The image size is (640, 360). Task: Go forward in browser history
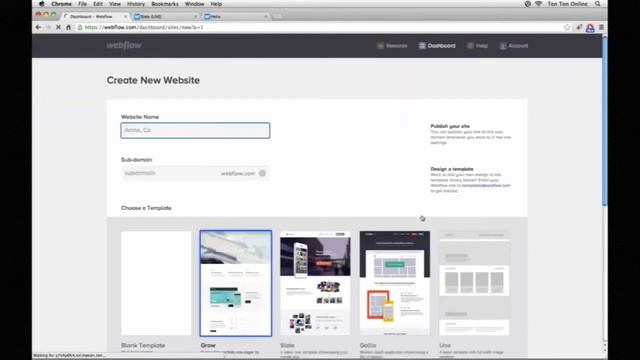48,27
